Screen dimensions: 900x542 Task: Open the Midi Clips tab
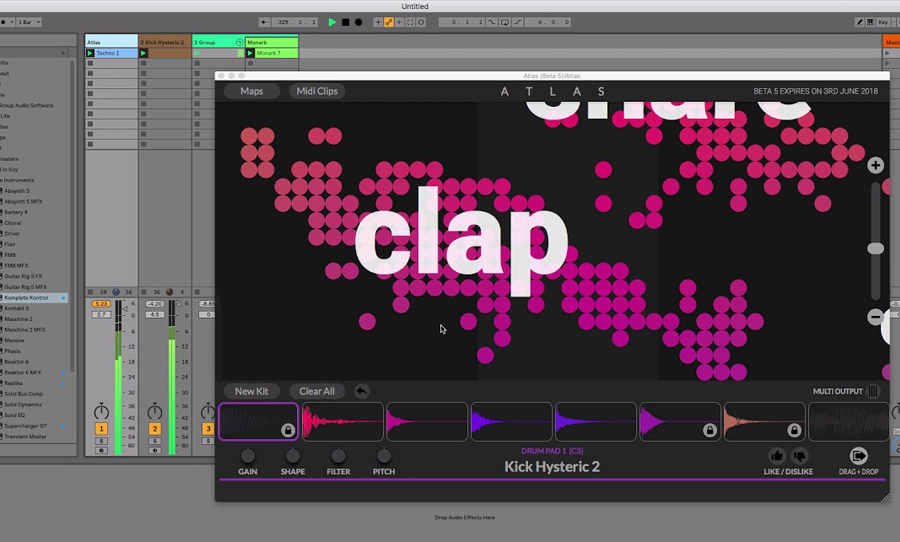[x=317, y=91]
